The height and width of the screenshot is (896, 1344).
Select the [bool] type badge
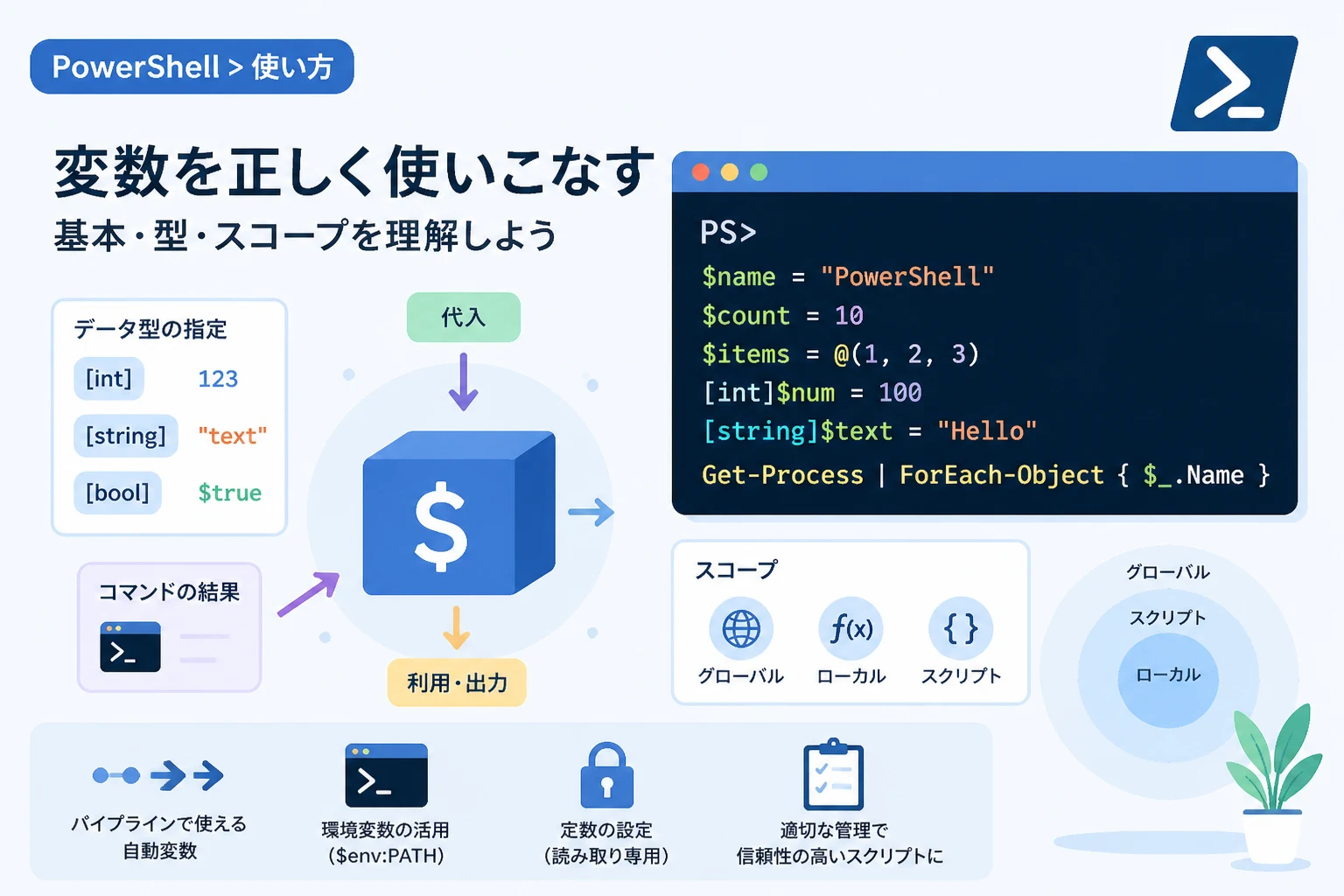pyautogui.click(x=117, y=493)
